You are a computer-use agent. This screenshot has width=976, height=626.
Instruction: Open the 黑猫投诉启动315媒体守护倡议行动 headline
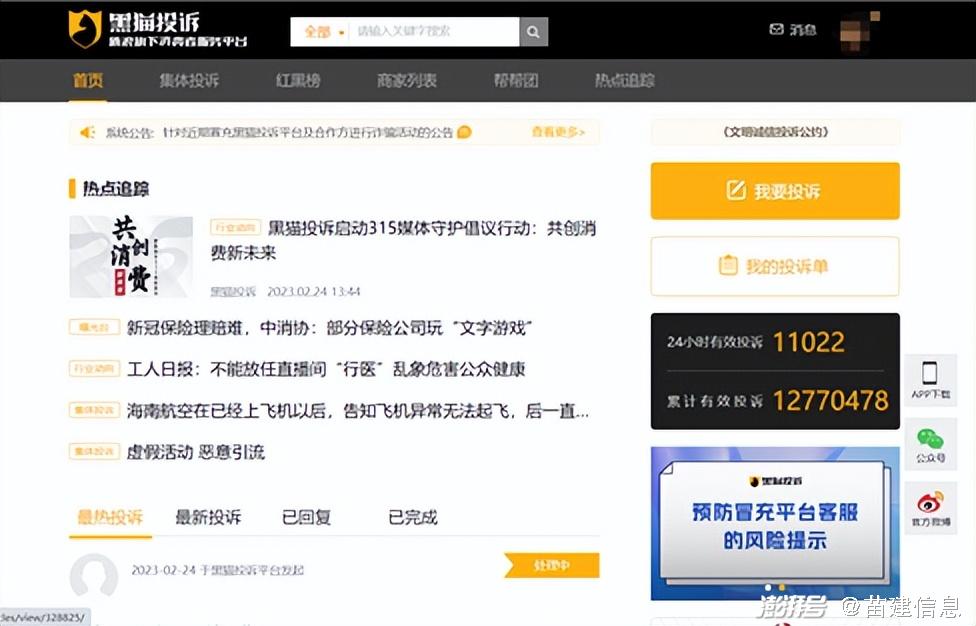point(403,240)
